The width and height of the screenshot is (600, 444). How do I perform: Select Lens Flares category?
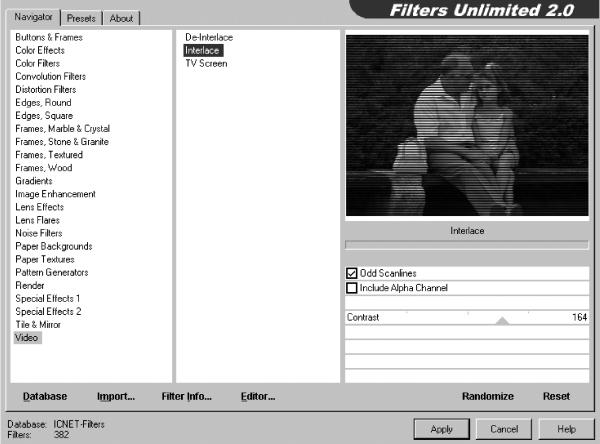coord(38,220)
